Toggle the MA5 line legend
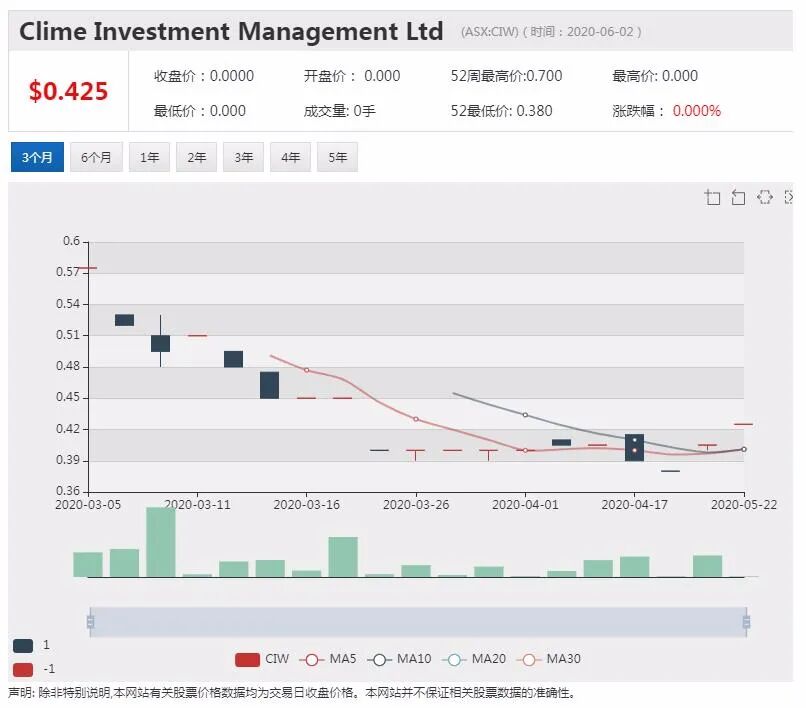The image size is (806, 708). 328,659
